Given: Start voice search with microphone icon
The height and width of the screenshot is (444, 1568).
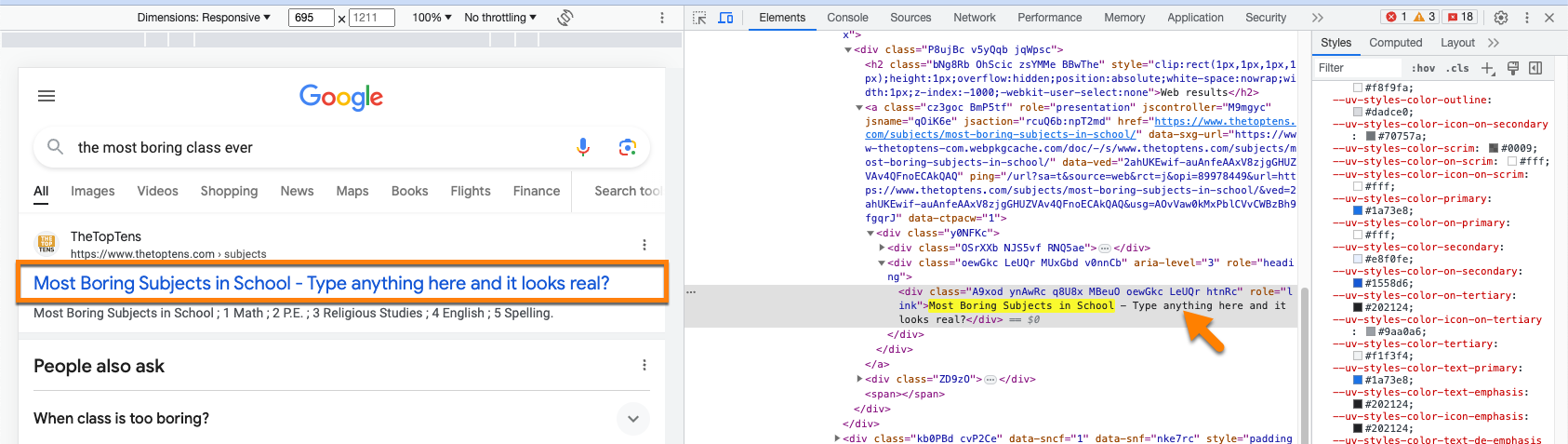Looking at the screenshot, I should pyautogui.click(x=583, y=147).
